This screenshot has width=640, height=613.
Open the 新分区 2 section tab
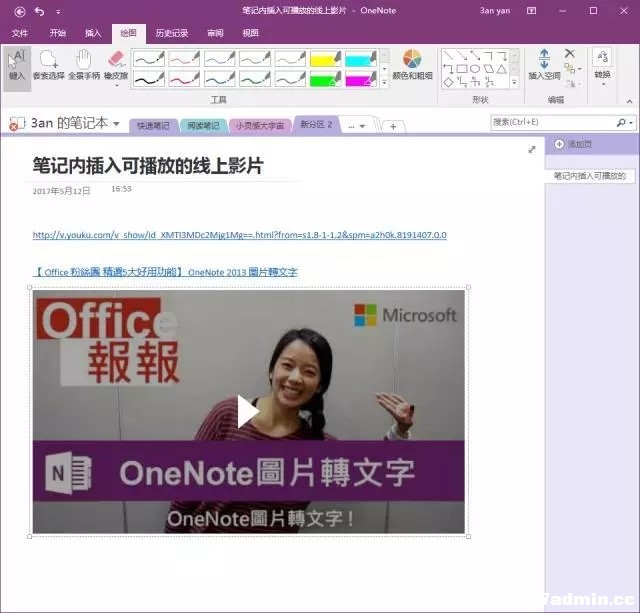click(x=316, y=124)
